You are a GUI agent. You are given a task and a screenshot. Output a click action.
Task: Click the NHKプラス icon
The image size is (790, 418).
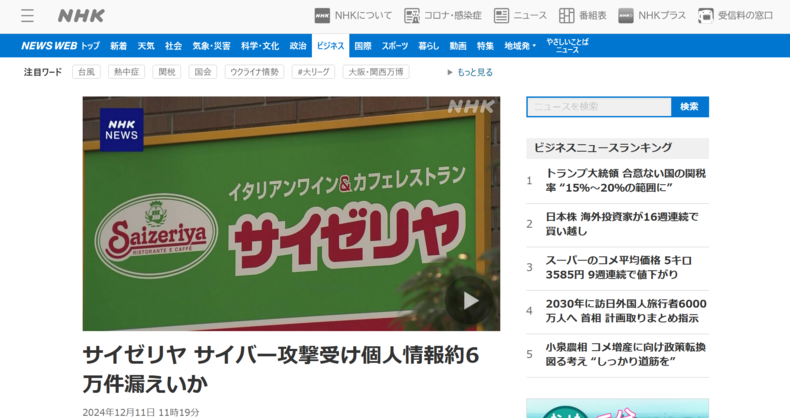pos(626,16)
